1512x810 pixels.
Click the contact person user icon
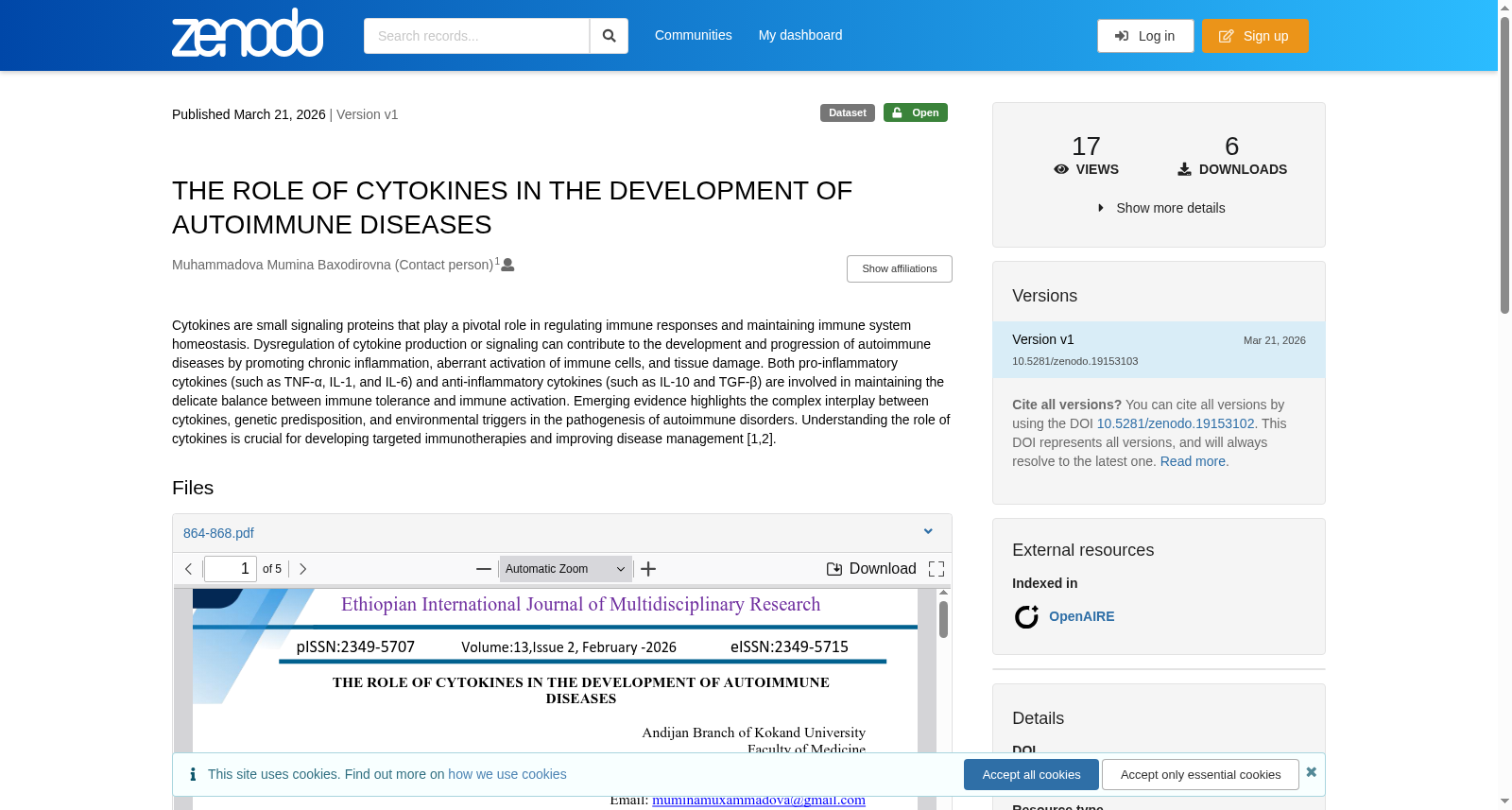pyautogui.click(x=507, y=265)
